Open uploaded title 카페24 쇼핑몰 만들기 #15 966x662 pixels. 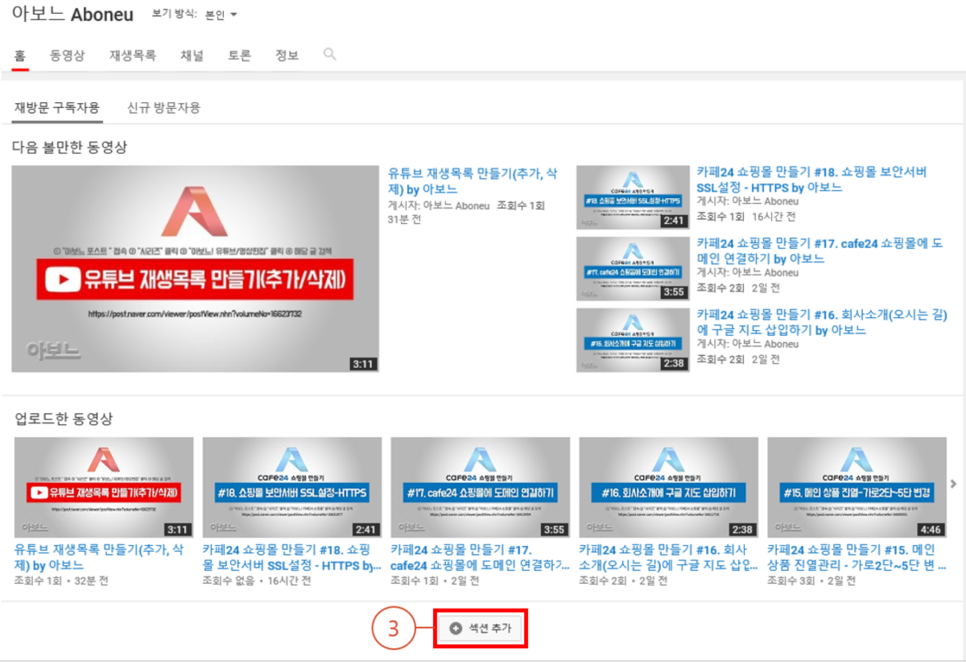click(x=856, y=557)
